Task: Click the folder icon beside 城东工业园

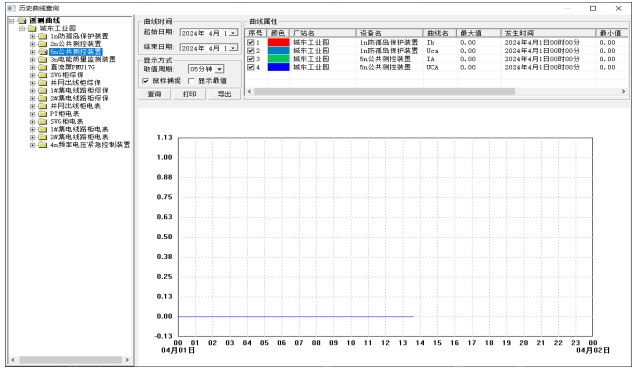Action: pos(32,28)
